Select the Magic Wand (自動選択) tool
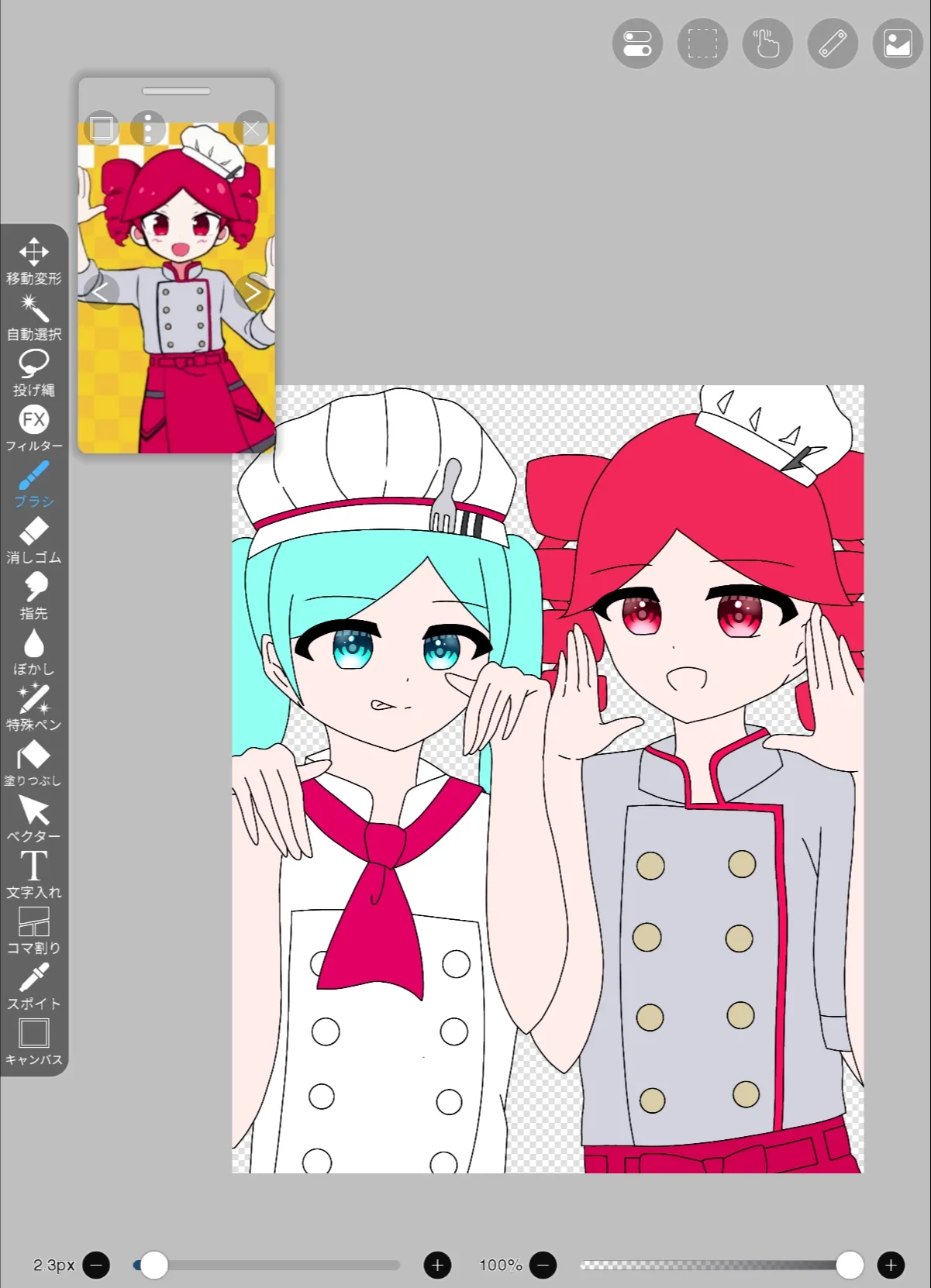The height and width of the screenshot is (1288, 931). tap(34, 317)
